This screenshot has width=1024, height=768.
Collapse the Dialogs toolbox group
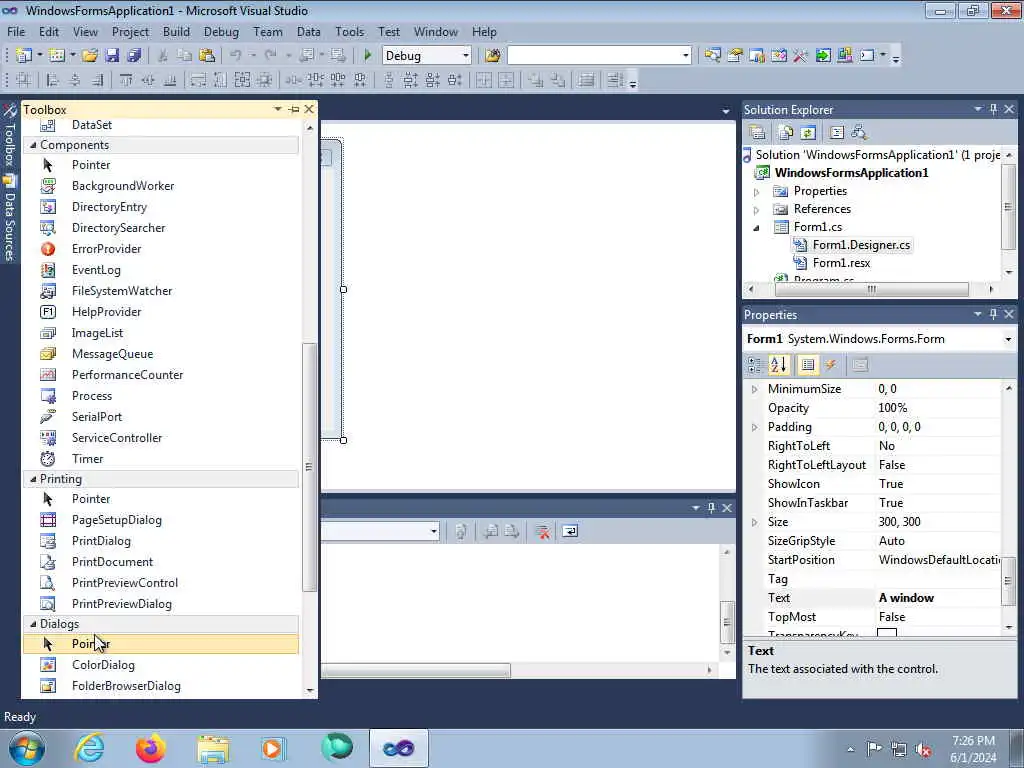click(33, 624)
